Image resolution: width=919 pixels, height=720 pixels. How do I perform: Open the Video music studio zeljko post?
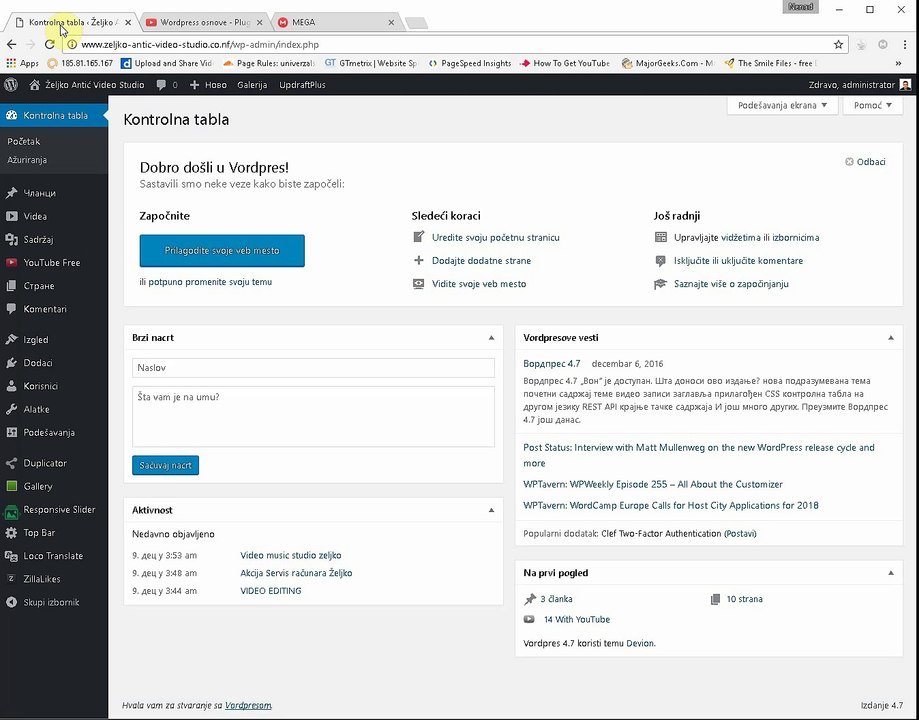coord(291,555)
